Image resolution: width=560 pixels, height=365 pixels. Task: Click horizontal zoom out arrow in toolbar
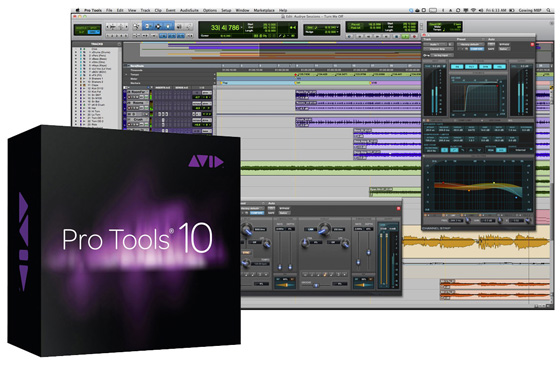pos(108,27)
